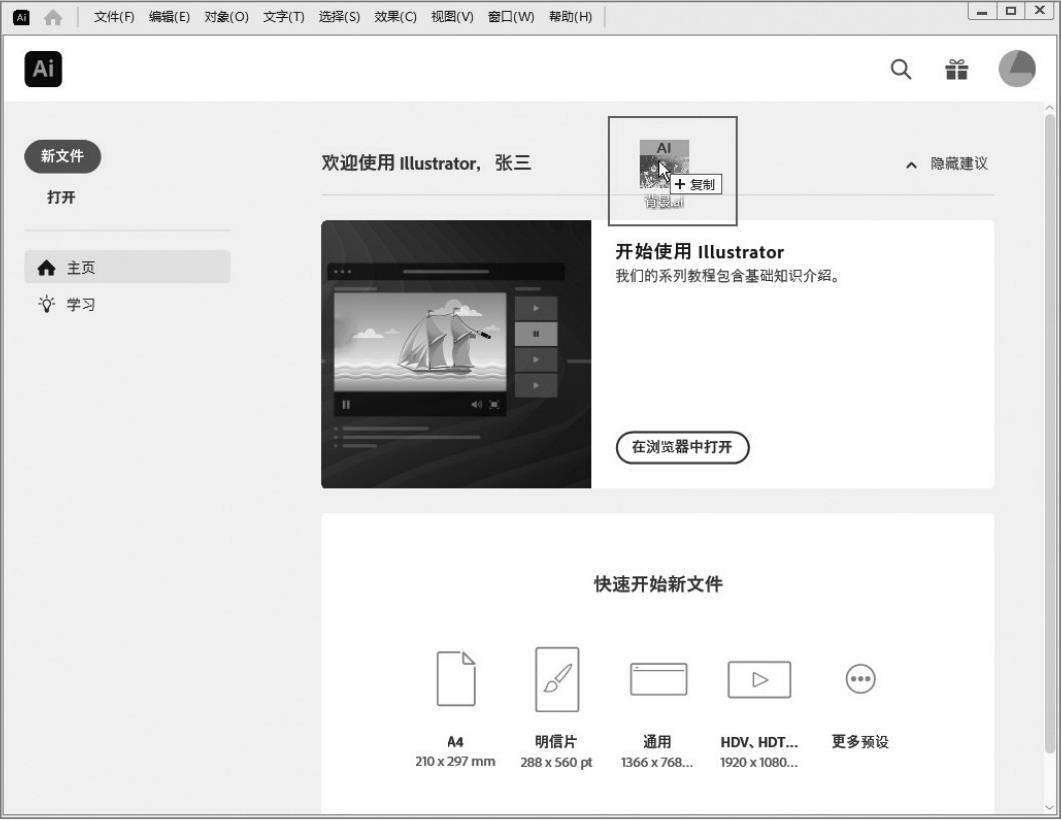Click the 1920 x 1080... size text

pyautogui.click(x=759, y=762)
